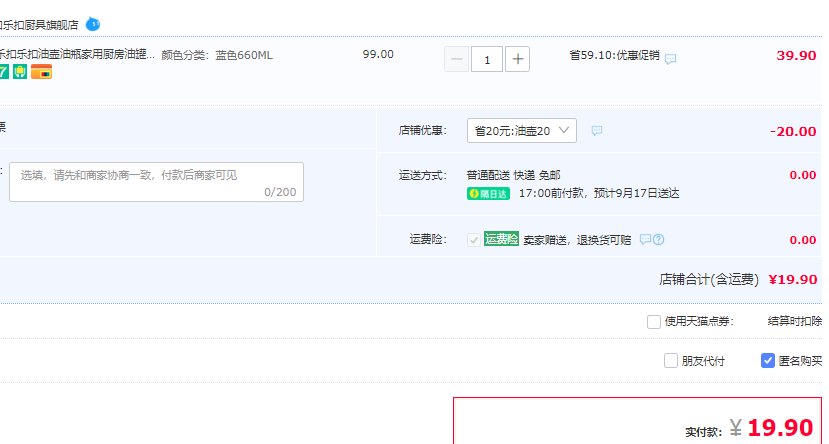Click the green 运费险 label badge
Viewport: 829px width, 444px height.
pyautogui.click(x=501, y=239)
